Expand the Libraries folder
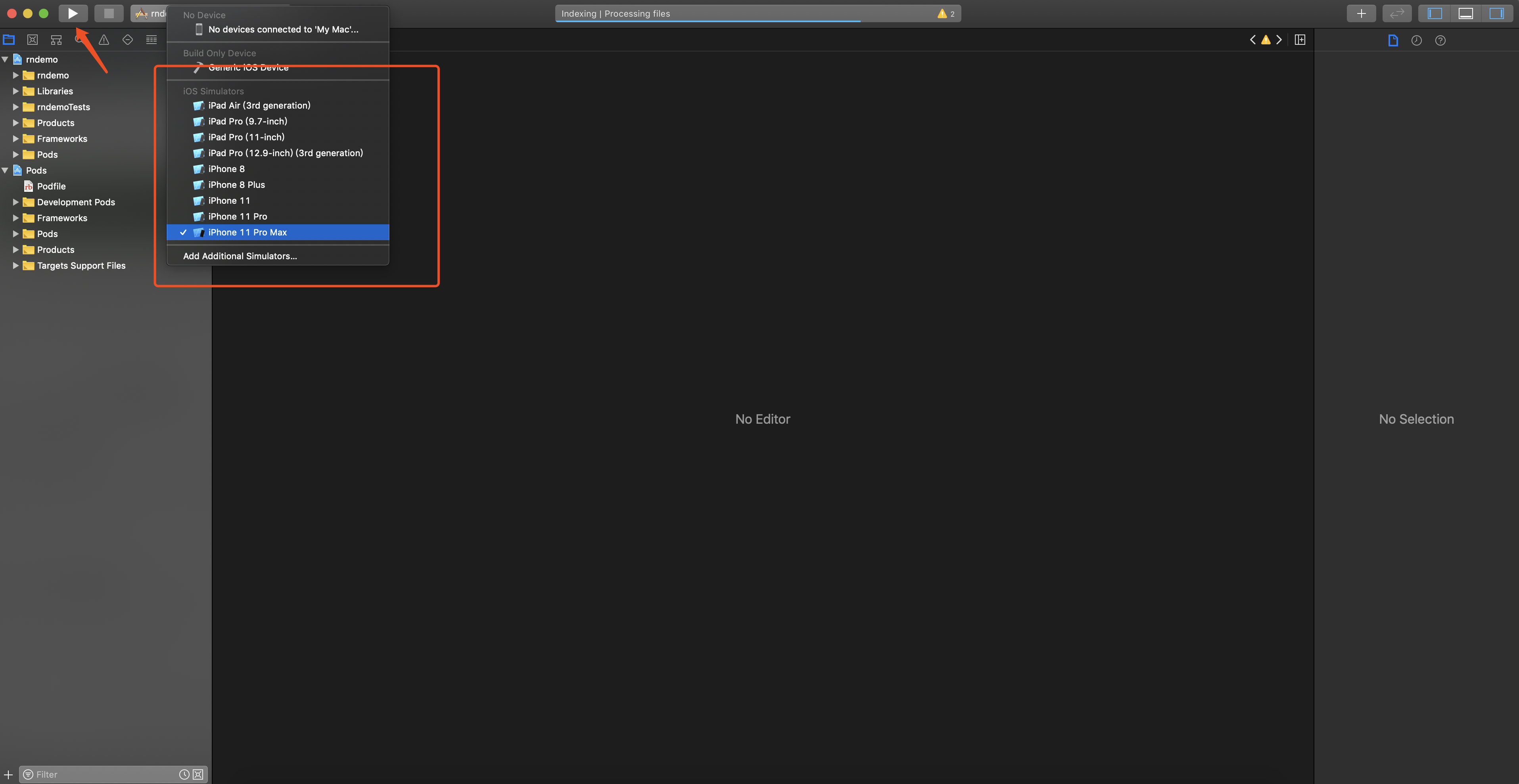The width and height of the screenshot is (1519, 784). tap(16, 91)
